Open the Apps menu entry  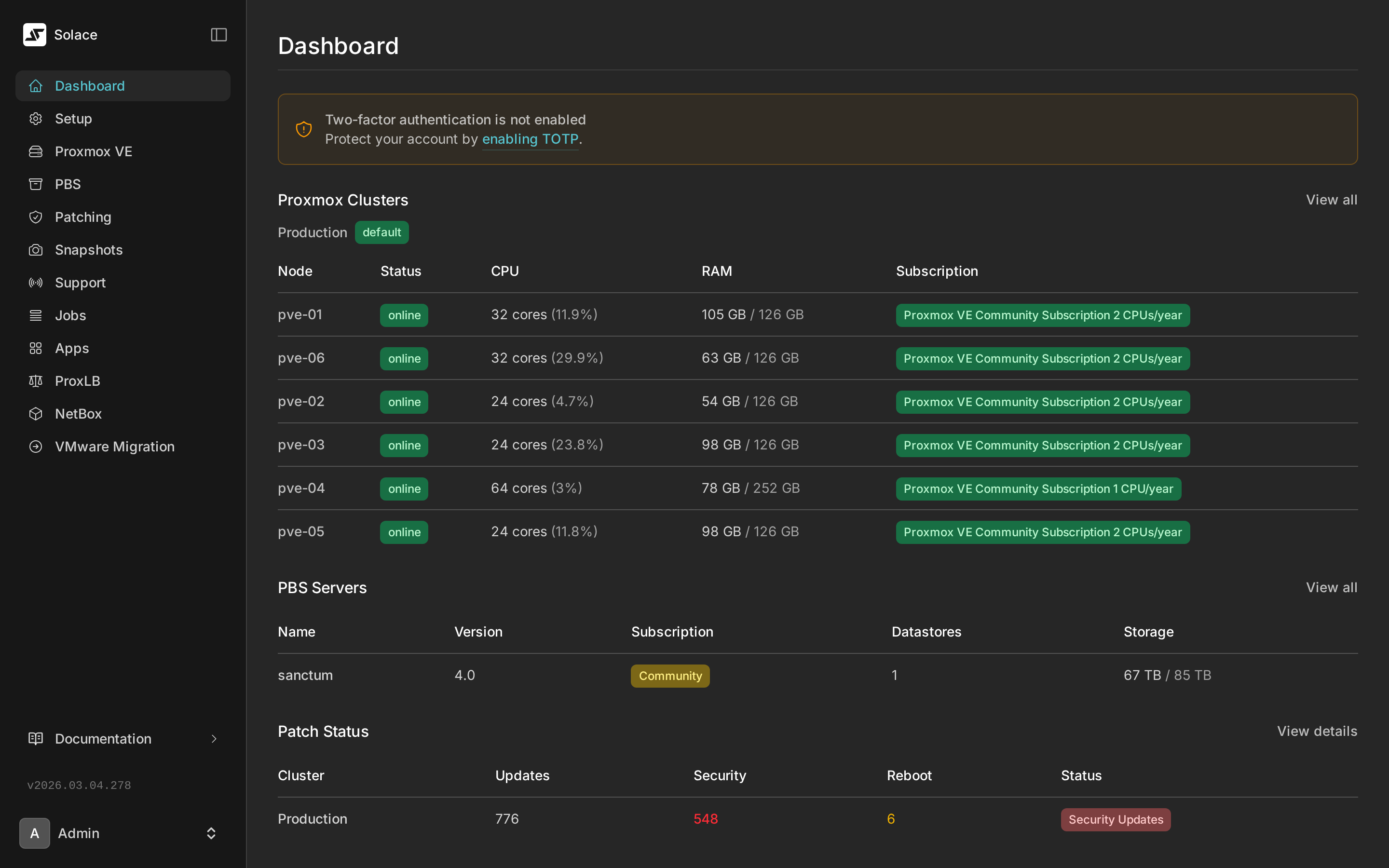tap(71, 348)
